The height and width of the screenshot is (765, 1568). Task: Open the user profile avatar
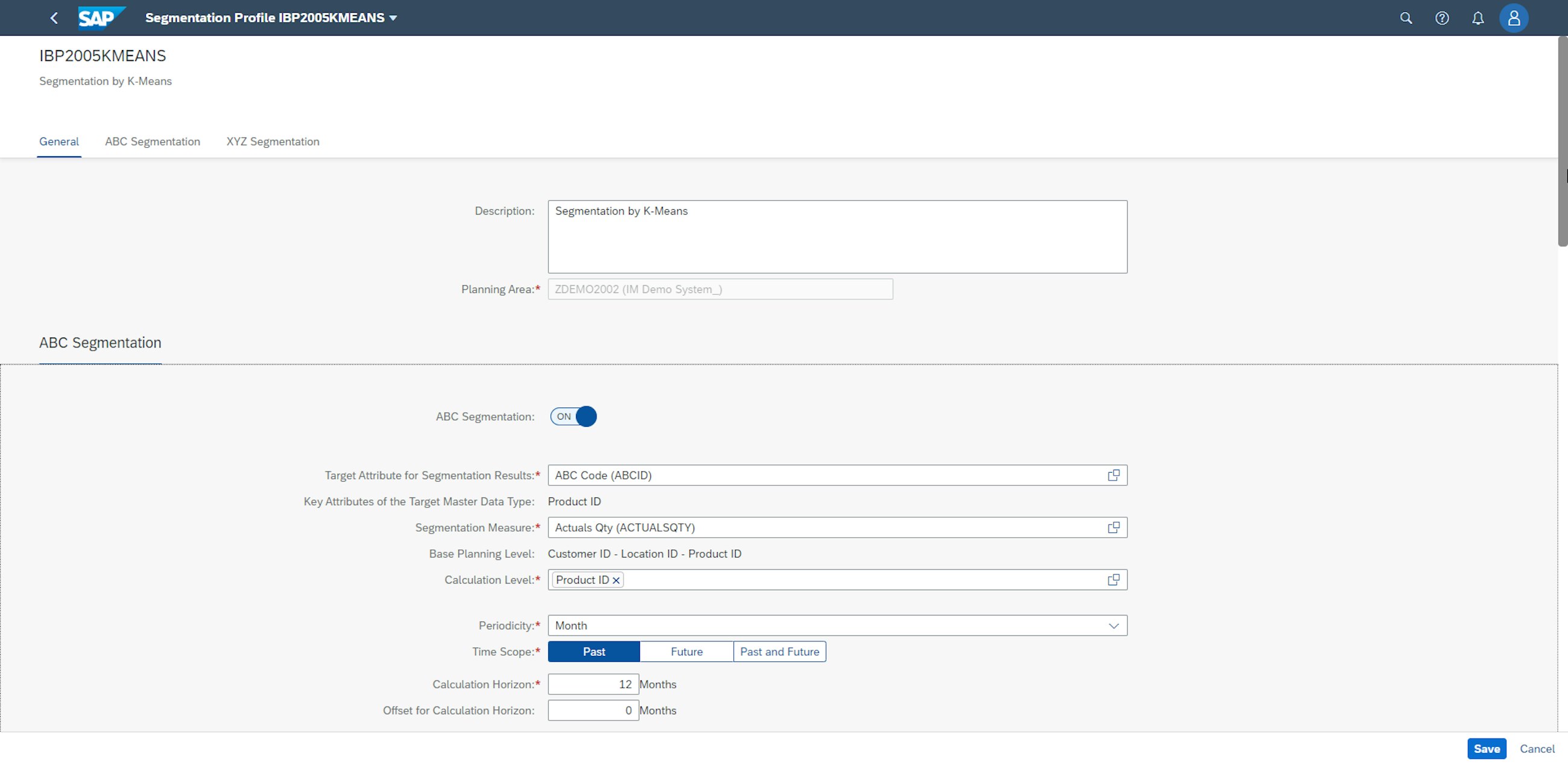1513,18
